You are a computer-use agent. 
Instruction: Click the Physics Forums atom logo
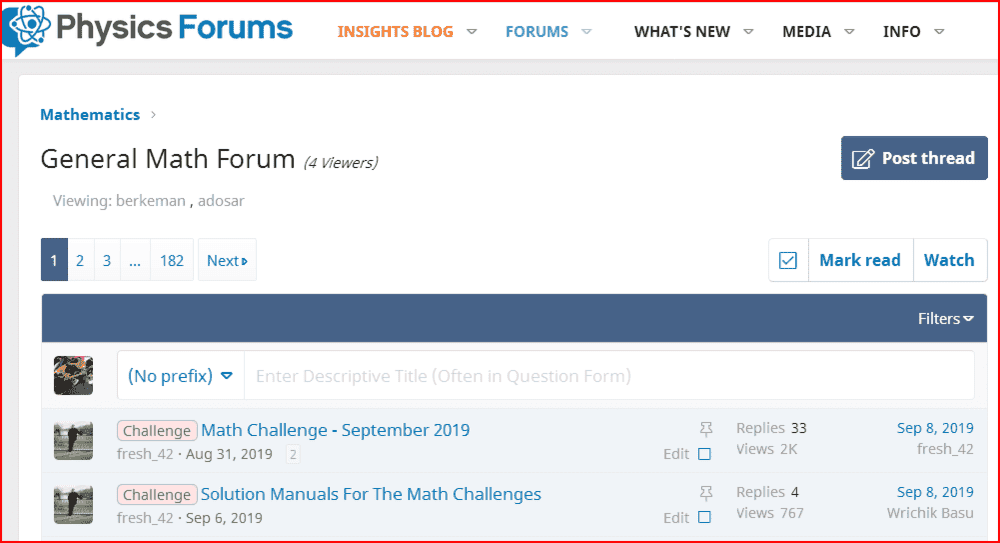coord(27,29)
